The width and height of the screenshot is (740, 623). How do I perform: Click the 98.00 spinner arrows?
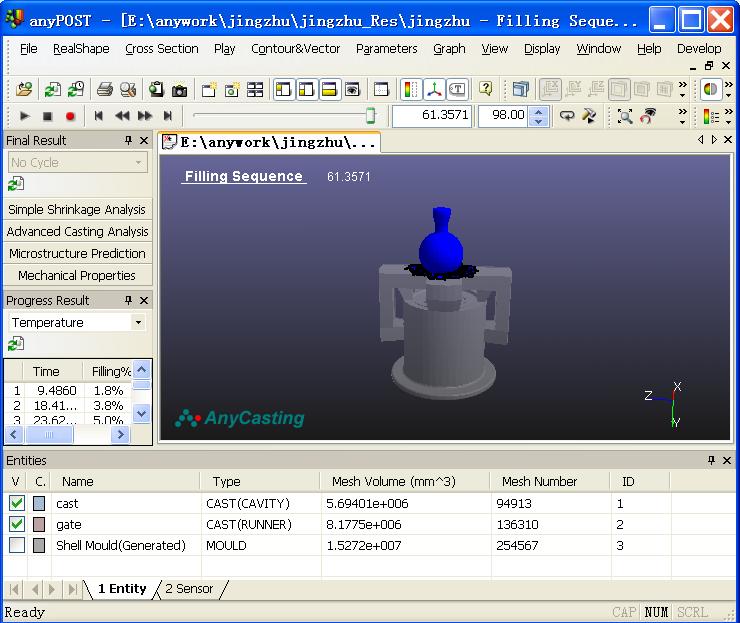[x=538, y=116]
